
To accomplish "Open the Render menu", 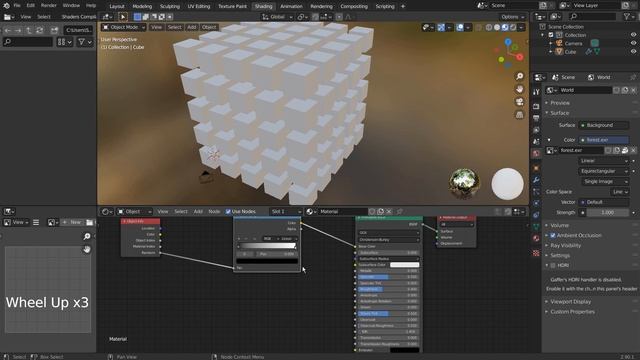I will pyautogui.click(x=49, y=6).
